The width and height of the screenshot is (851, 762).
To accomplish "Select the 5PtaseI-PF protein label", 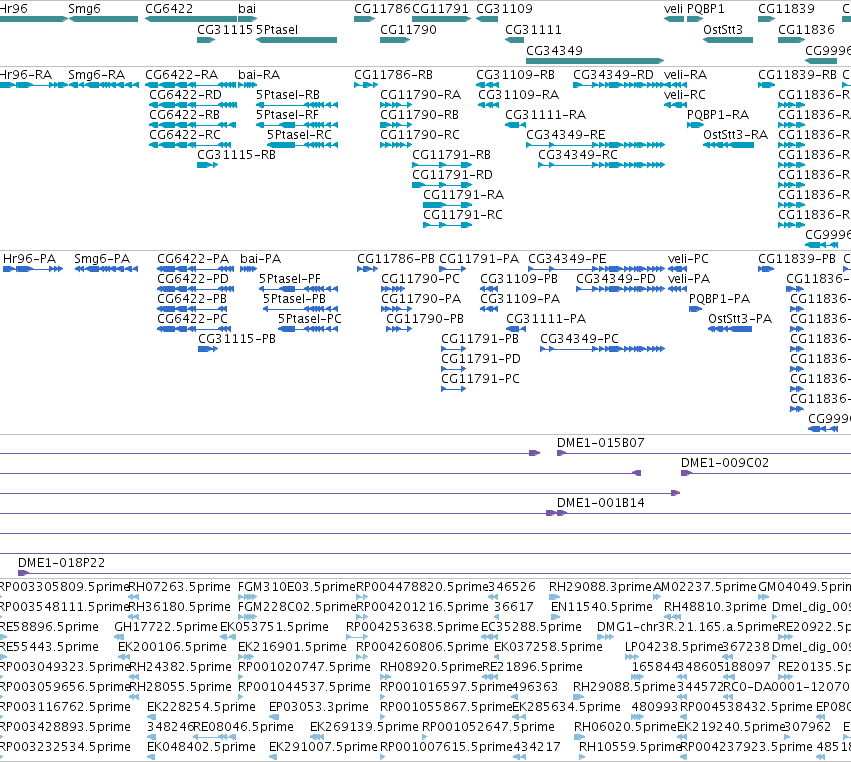I will pos(290,279).
